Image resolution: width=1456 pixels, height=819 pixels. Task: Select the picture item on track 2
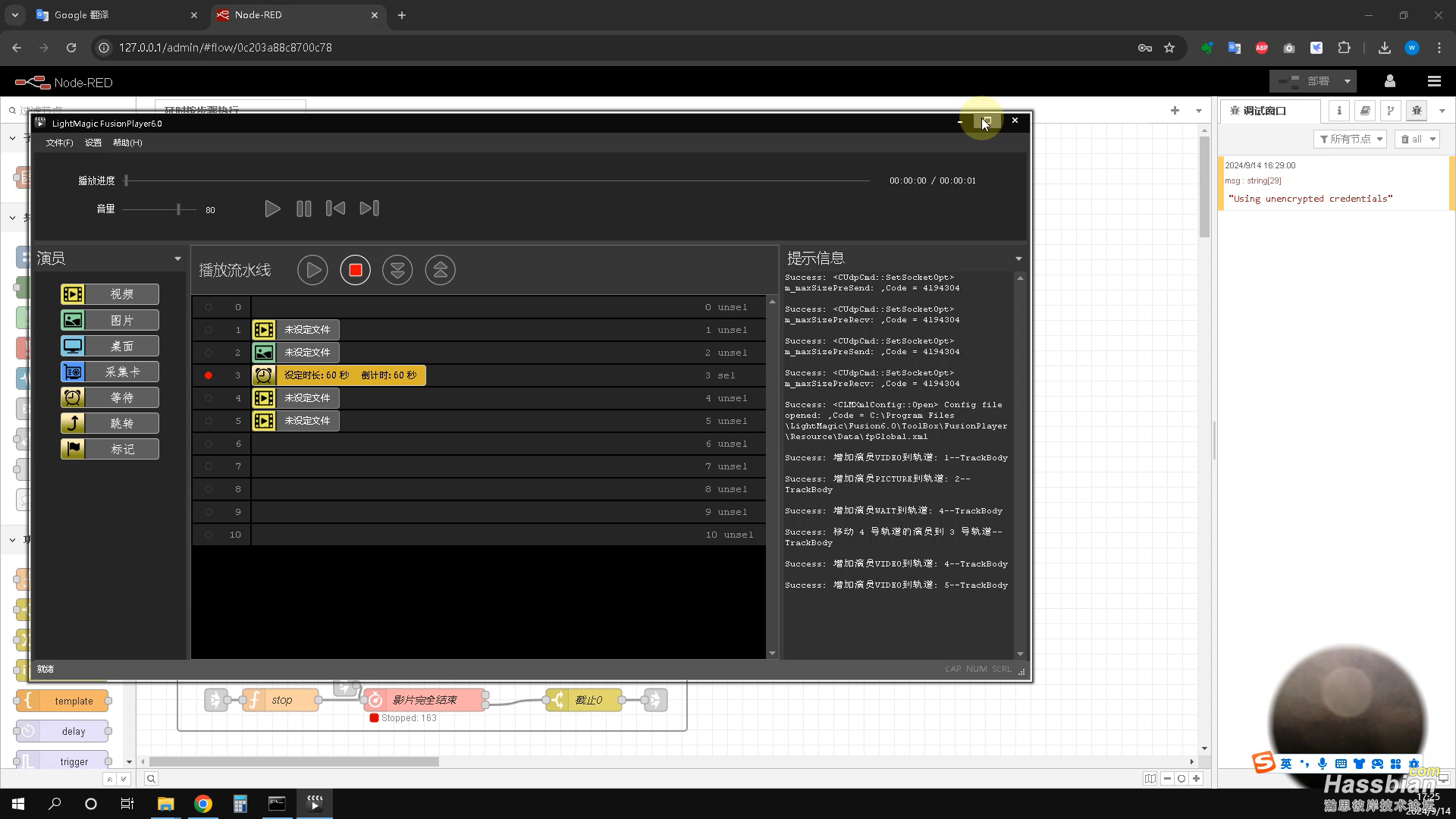296,353
